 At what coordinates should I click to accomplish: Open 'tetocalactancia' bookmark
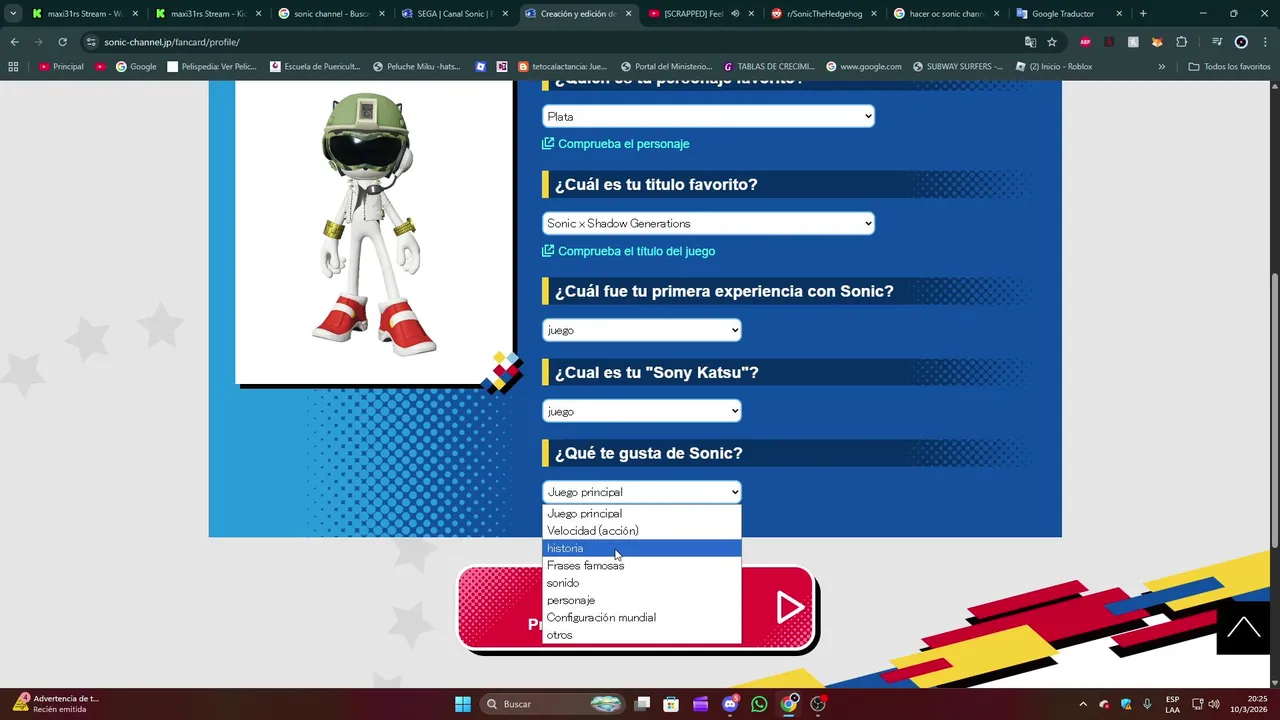[x=562, y=67]
